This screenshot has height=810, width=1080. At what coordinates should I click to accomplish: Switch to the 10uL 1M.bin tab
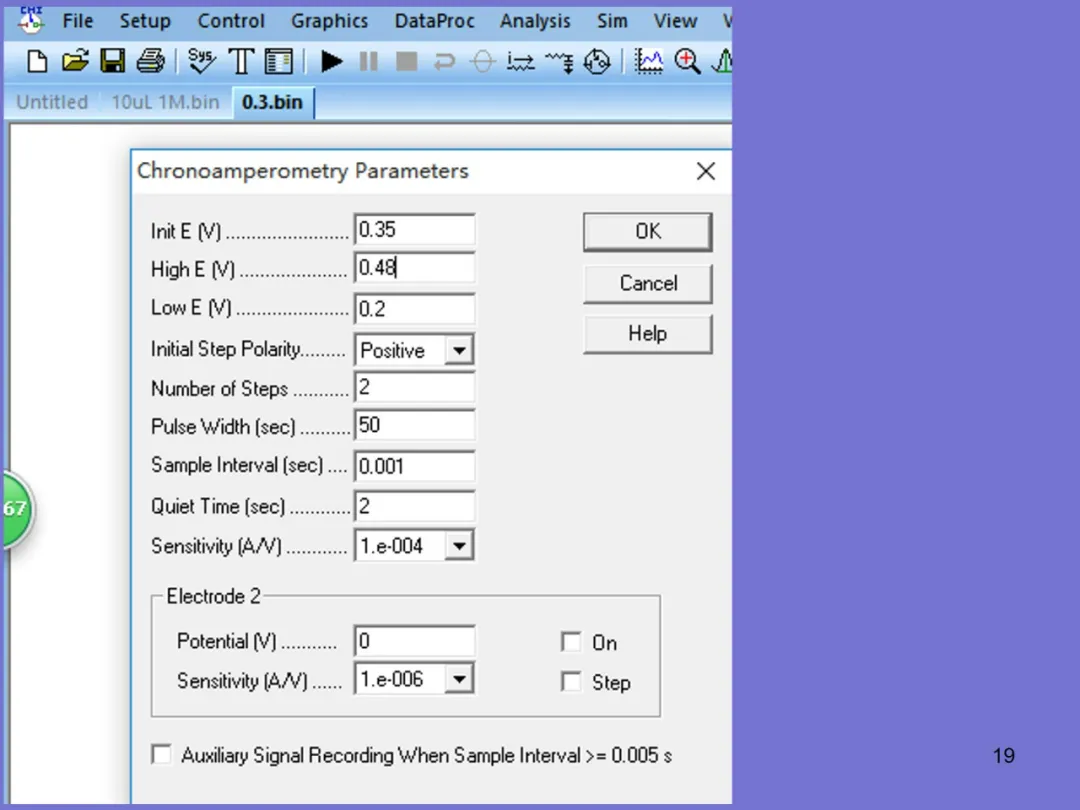coord(165,103)
